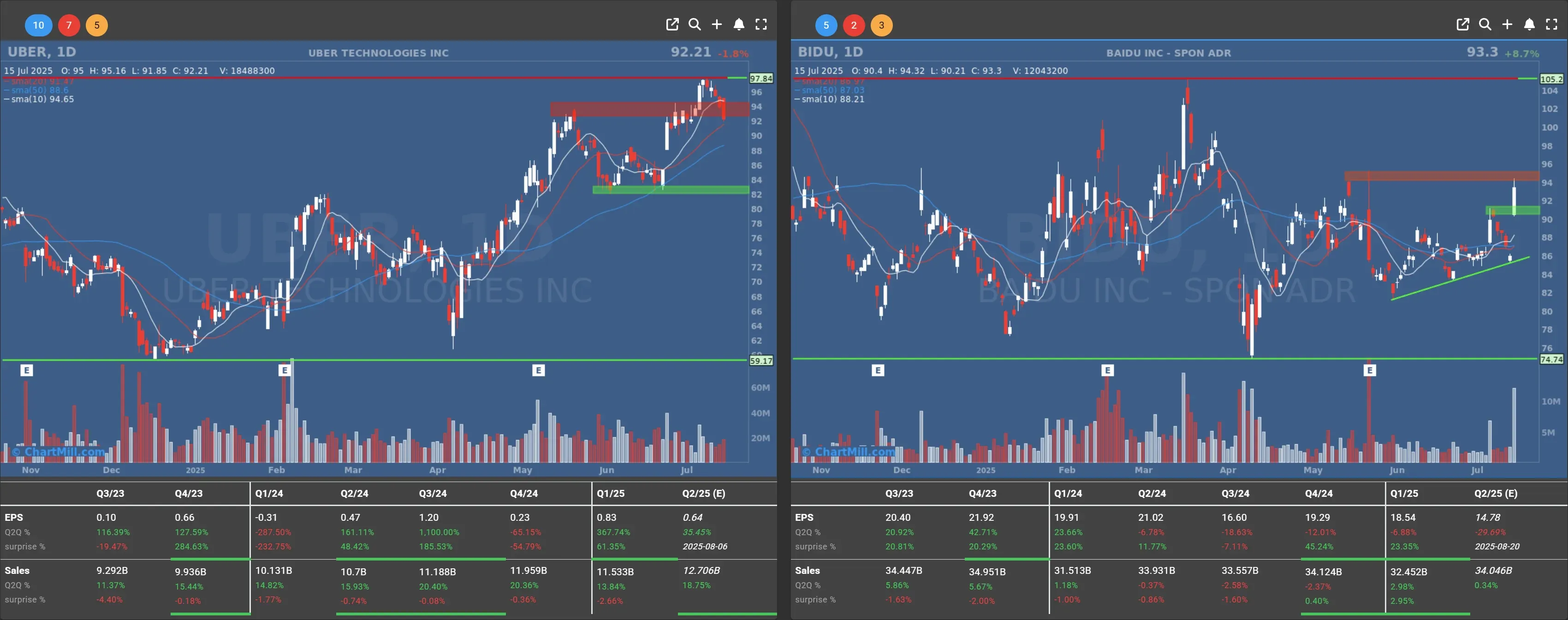Click BIDU earnings marker E near late November
The image size is (1568, 620).
tap(878, 370)
